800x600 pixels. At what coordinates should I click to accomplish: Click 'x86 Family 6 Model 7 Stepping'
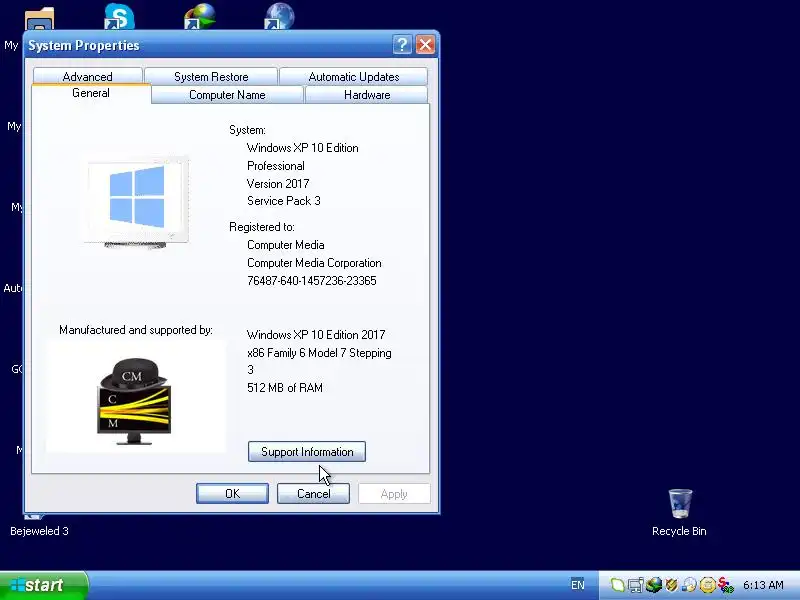319,353
